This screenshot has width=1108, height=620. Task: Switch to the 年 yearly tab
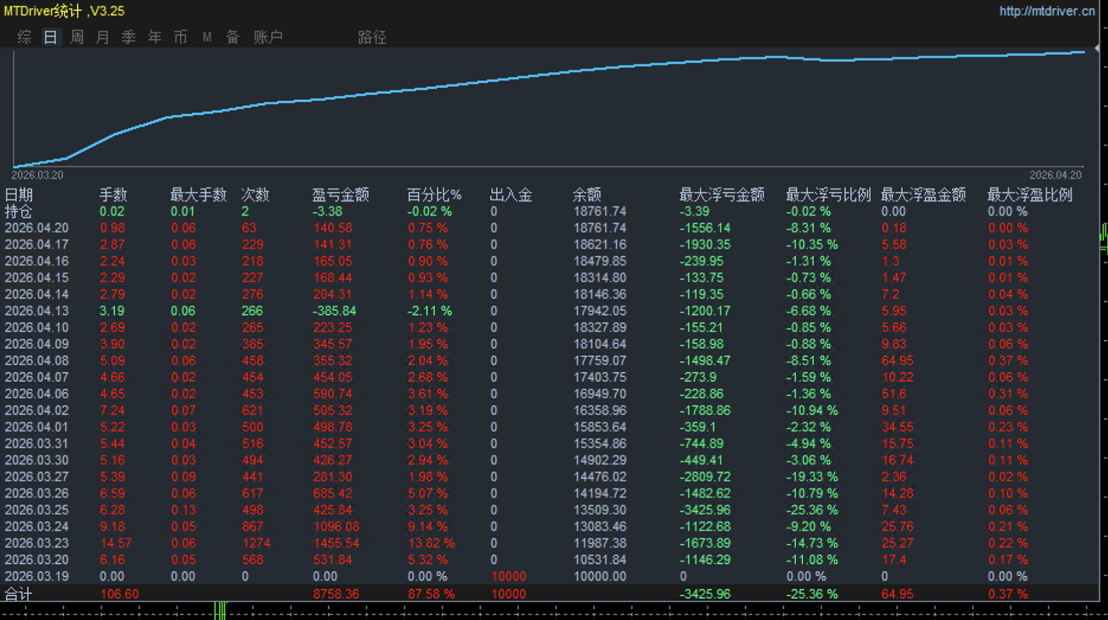point(155,37)
